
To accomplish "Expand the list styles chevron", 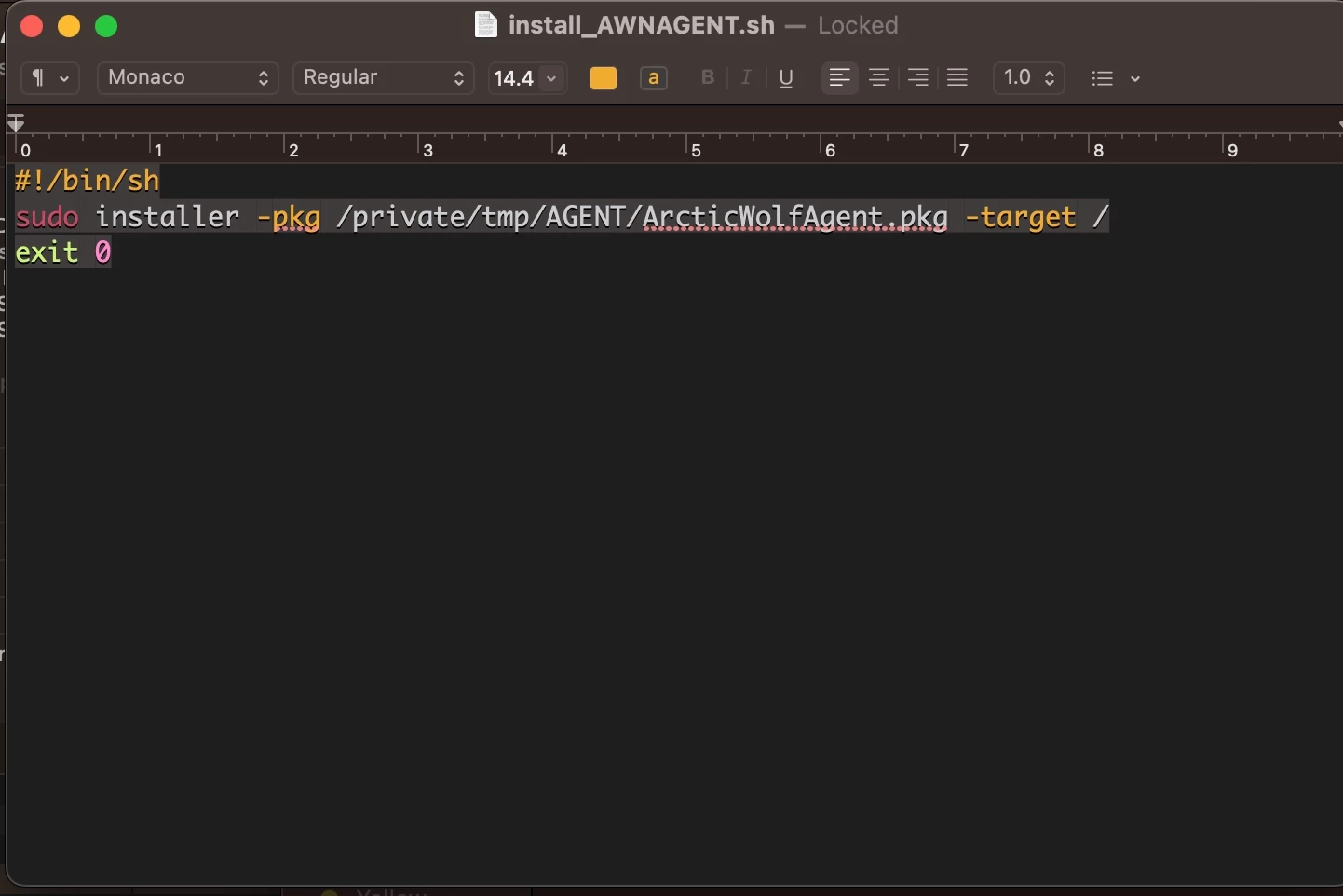I will 1135,78.
